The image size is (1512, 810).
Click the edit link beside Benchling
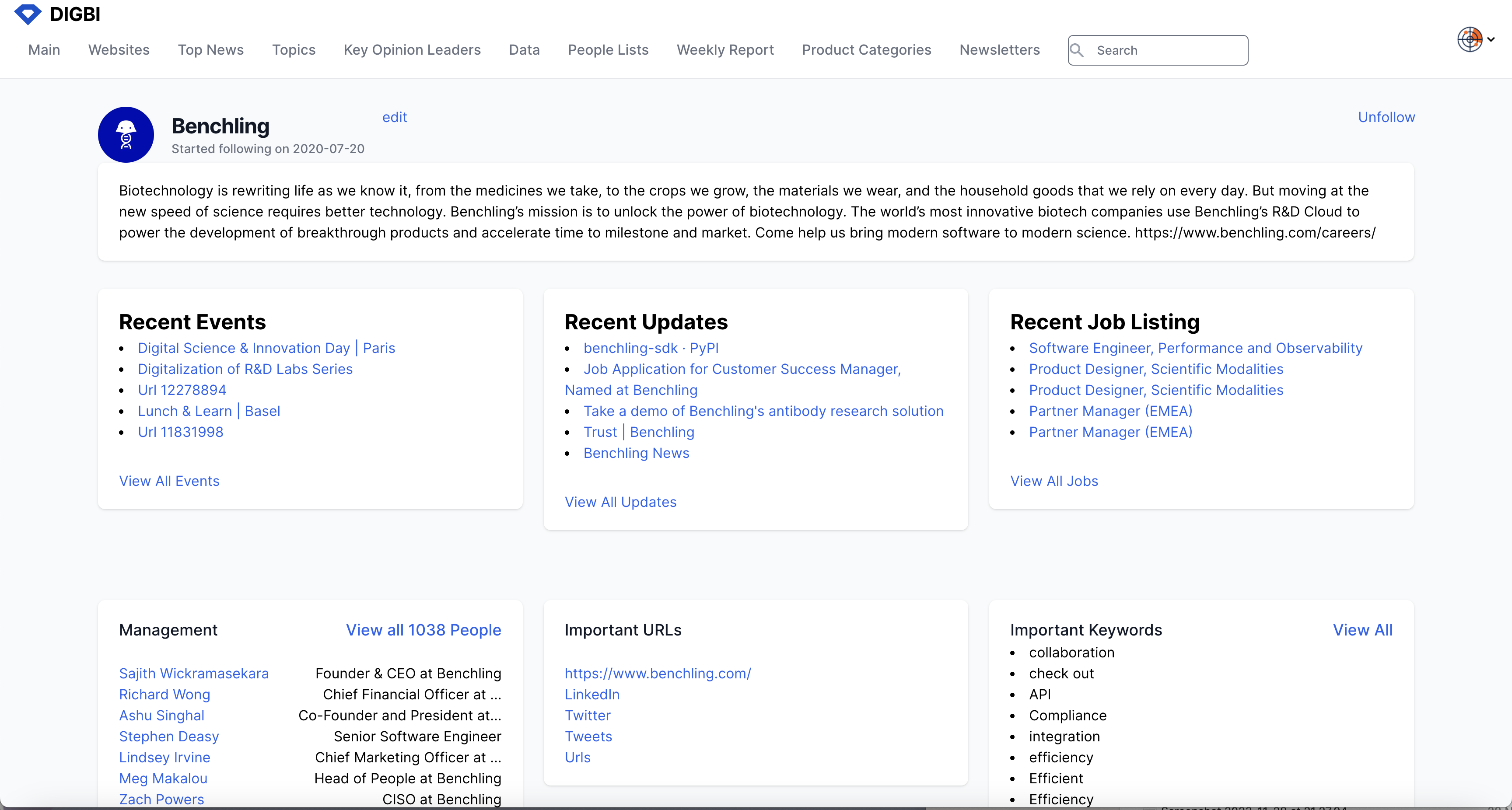395,117
